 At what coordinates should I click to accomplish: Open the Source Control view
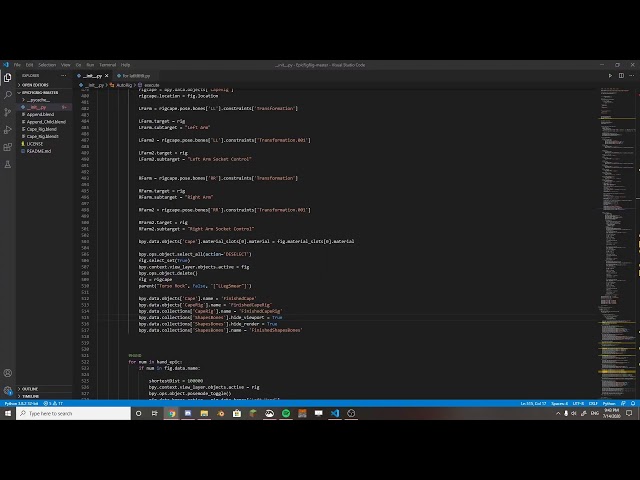[x=7, y=112]
